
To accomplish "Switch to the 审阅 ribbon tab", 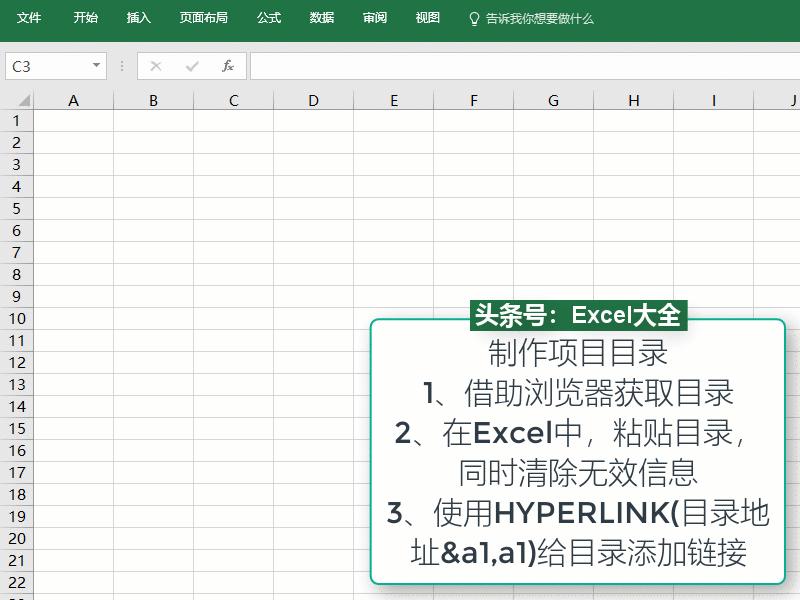I will pyautogui.click(x=374, y=17).
